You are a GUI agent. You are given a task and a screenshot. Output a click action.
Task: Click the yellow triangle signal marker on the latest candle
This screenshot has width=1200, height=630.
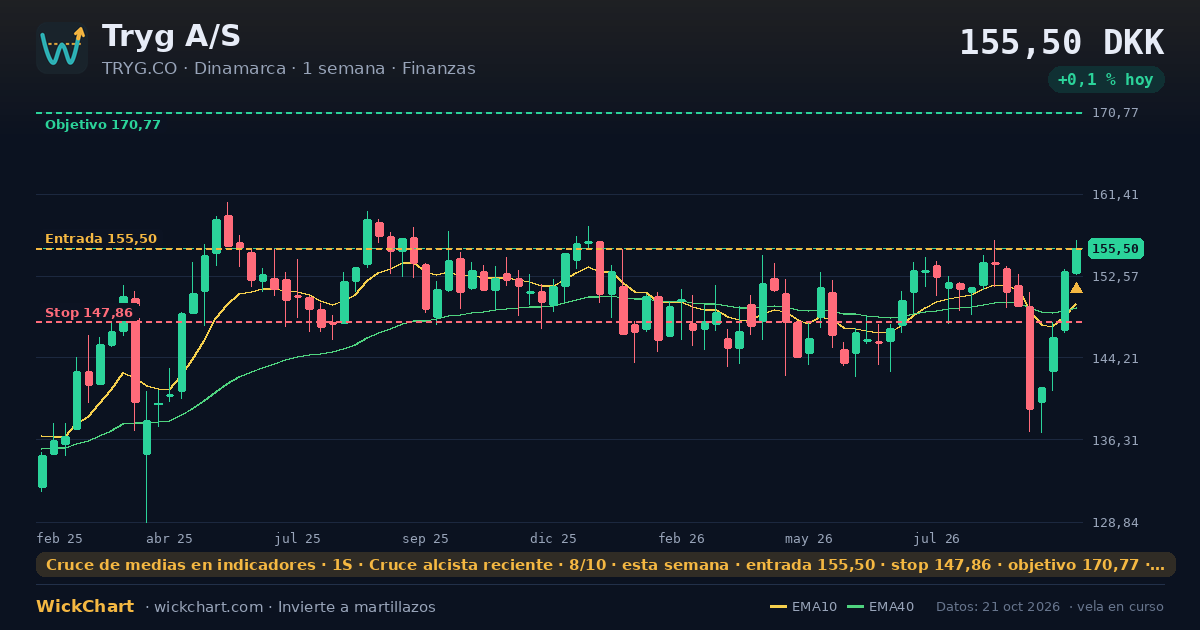tap(1076, 288)
